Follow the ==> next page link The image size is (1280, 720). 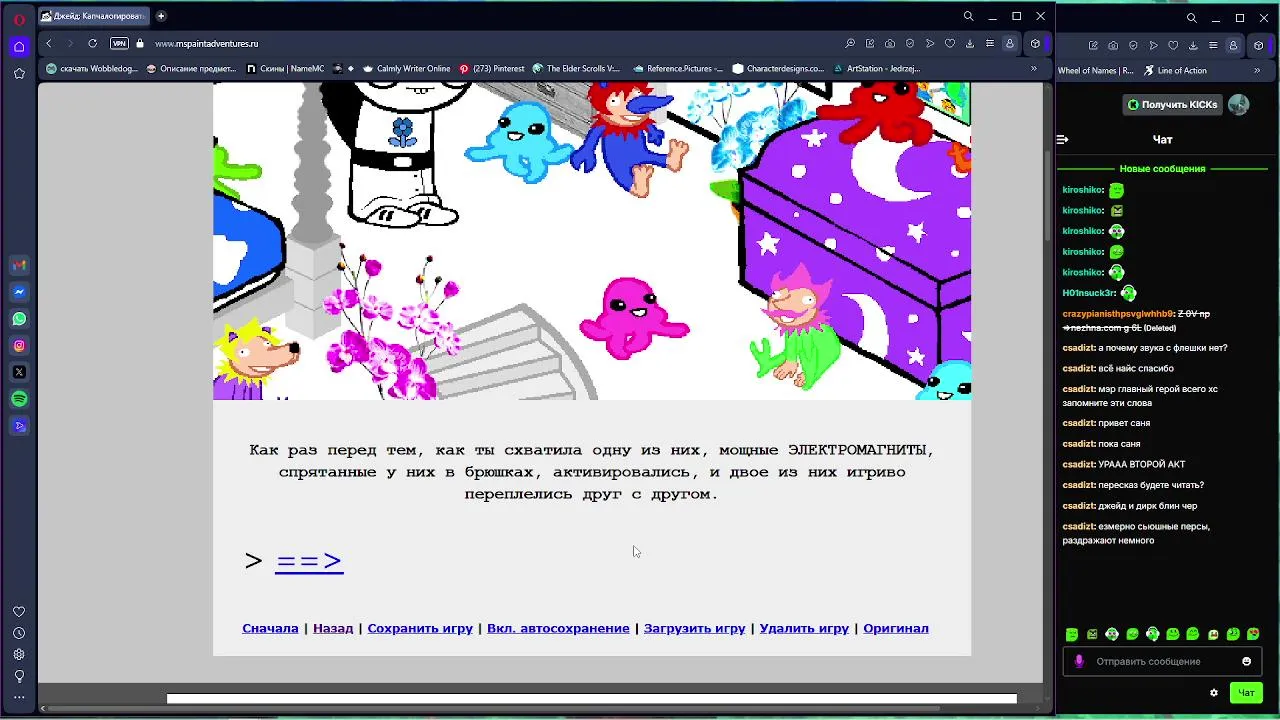(x=309, y=561)
